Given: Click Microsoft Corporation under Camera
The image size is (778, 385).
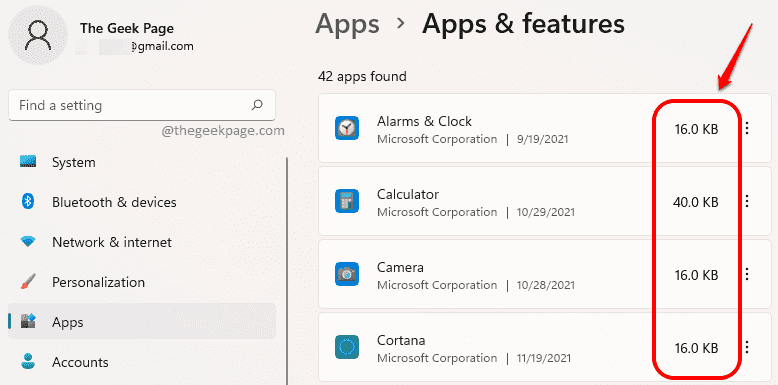Looking at the screenshot, I should (x=437, y=285).
